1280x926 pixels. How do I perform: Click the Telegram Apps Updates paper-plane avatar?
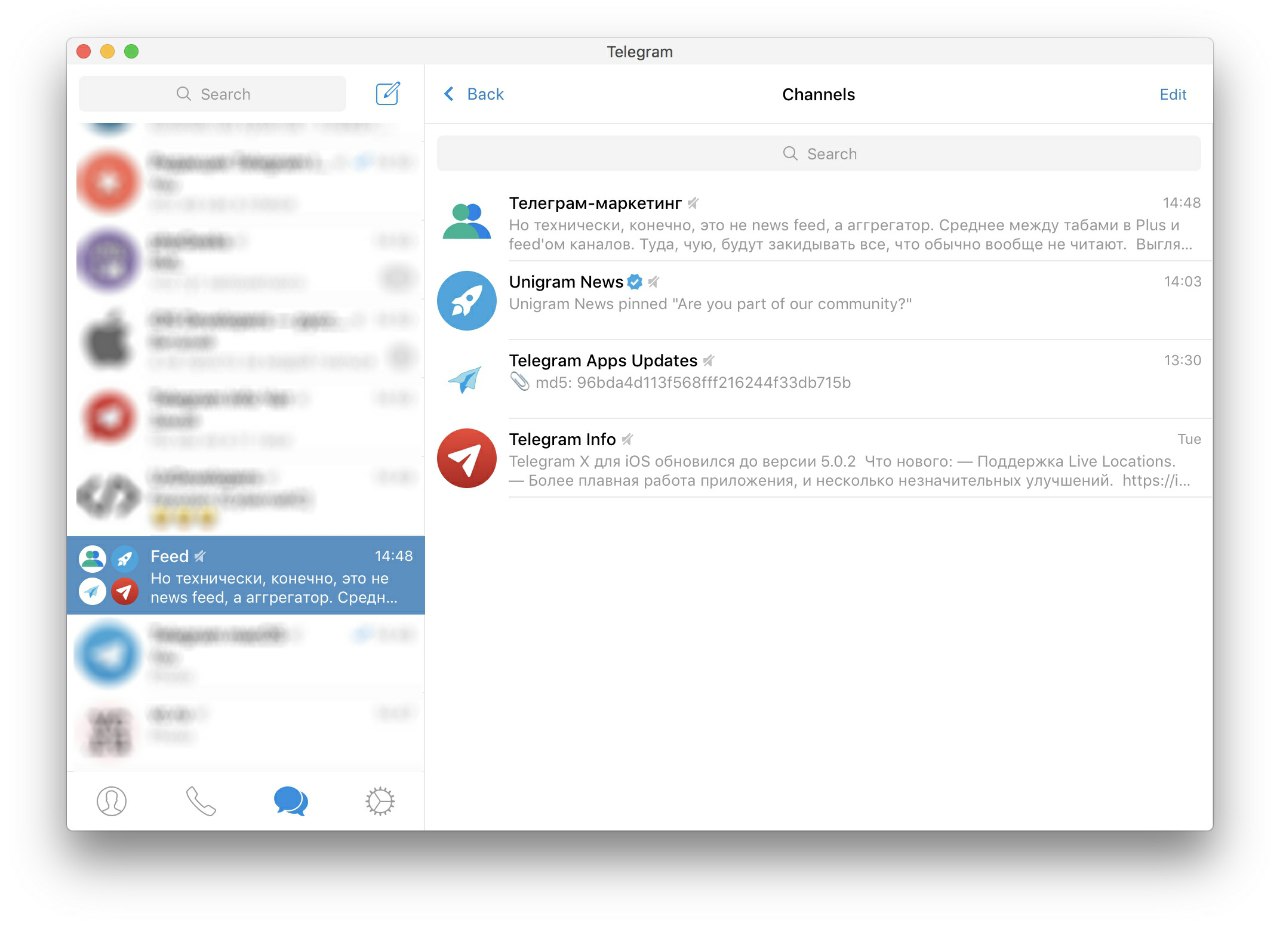tap(467, 379)
